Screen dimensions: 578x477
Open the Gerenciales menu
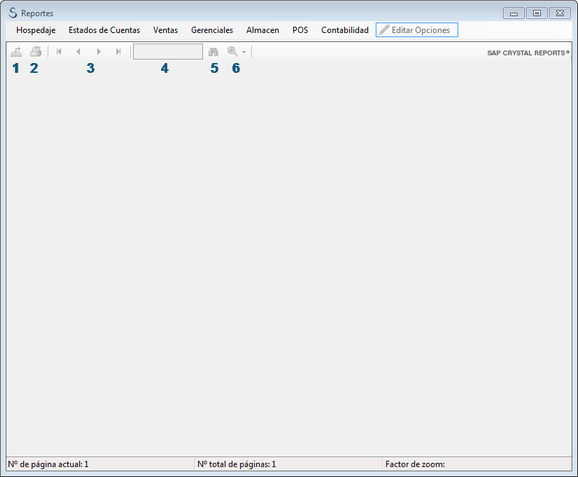[212, 30]
